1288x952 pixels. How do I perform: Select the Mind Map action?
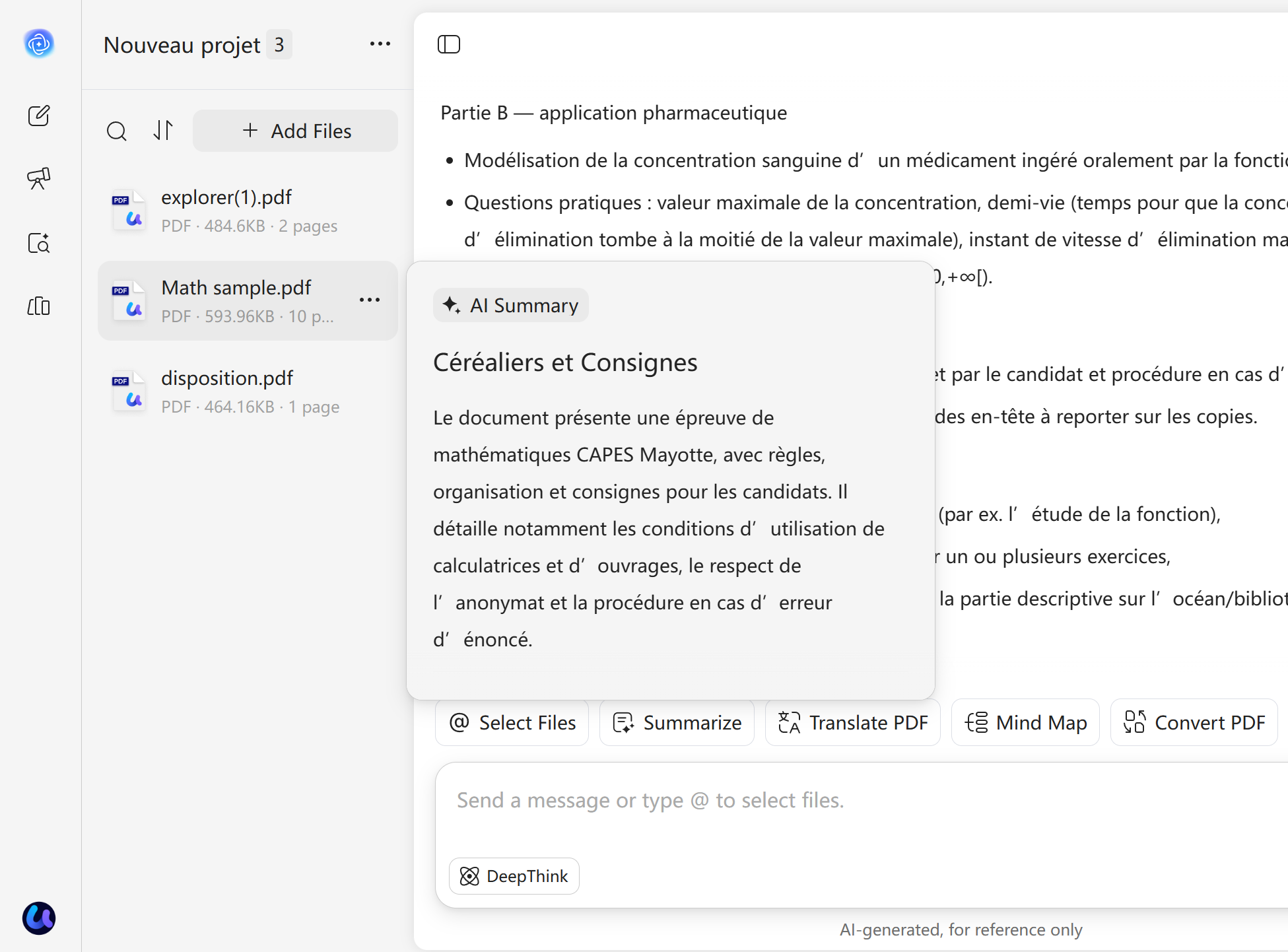pyautogui.click(x=1025, y=723)
